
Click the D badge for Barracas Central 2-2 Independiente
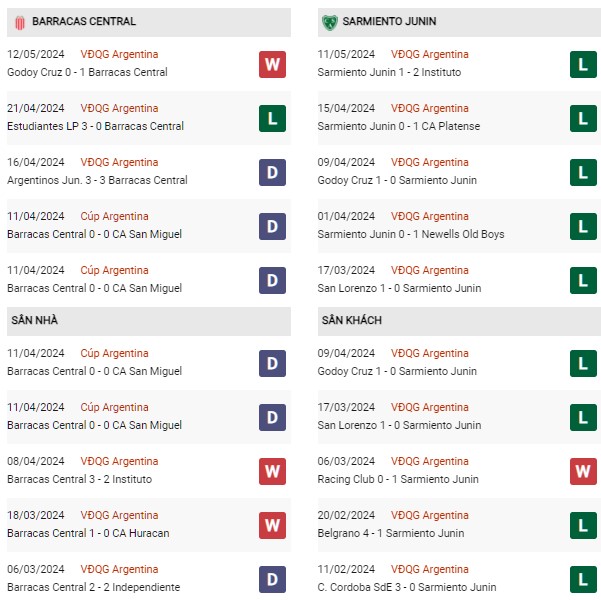[272, 579]
